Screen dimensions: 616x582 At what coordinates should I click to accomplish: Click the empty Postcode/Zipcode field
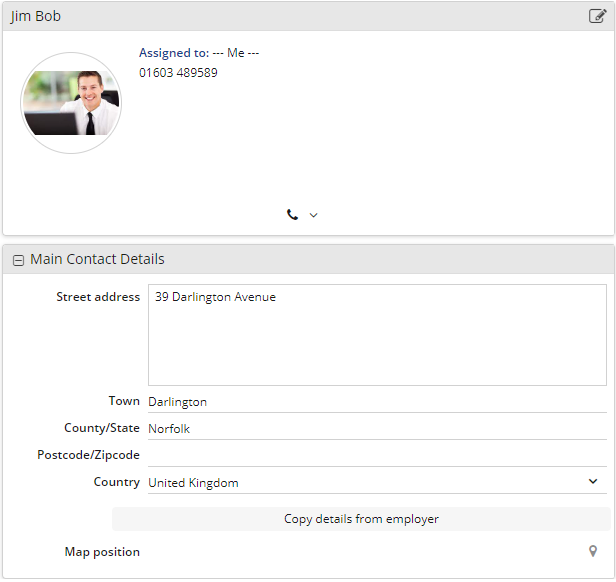377,455
